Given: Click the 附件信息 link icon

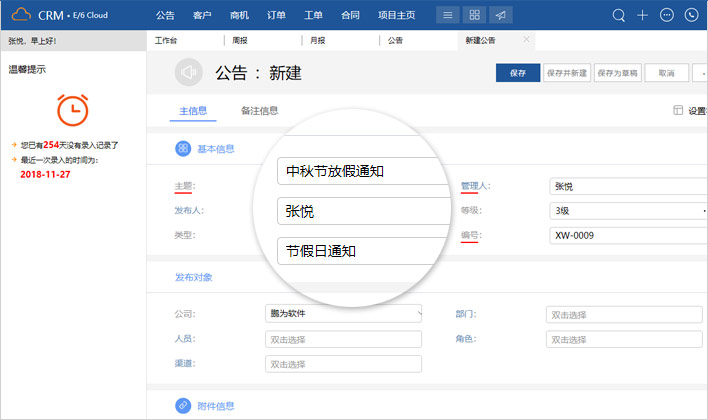Looking at the screenshot, I should [x=183, y=405].
